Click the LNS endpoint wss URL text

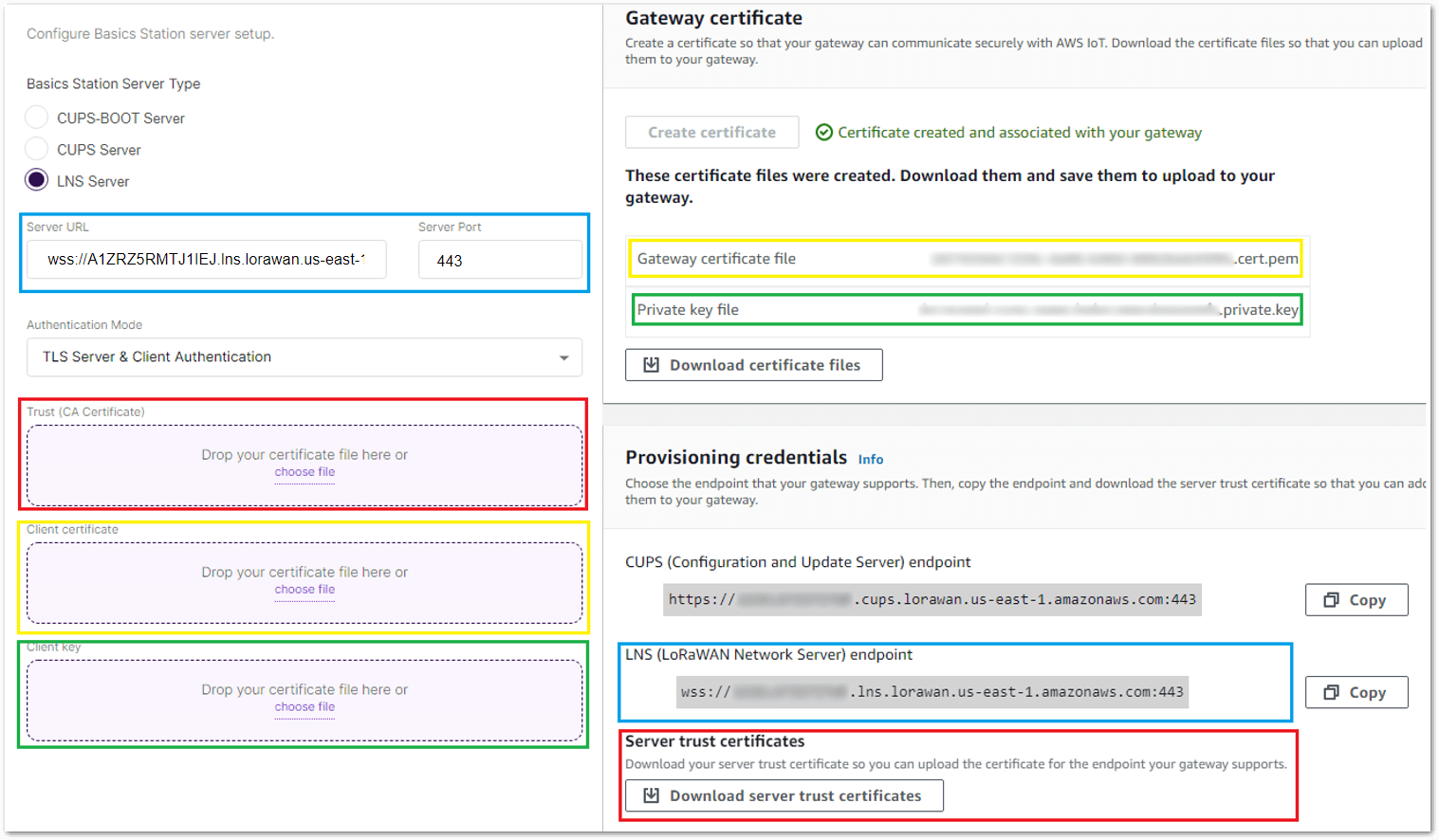(x=932, y=692)
